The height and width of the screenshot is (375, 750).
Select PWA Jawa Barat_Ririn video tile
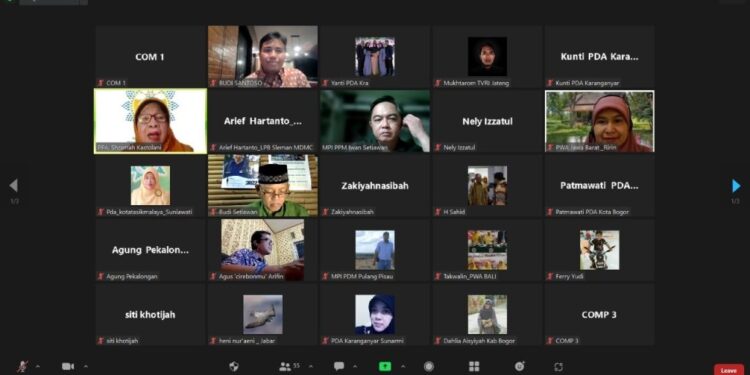tap(600, 121)
